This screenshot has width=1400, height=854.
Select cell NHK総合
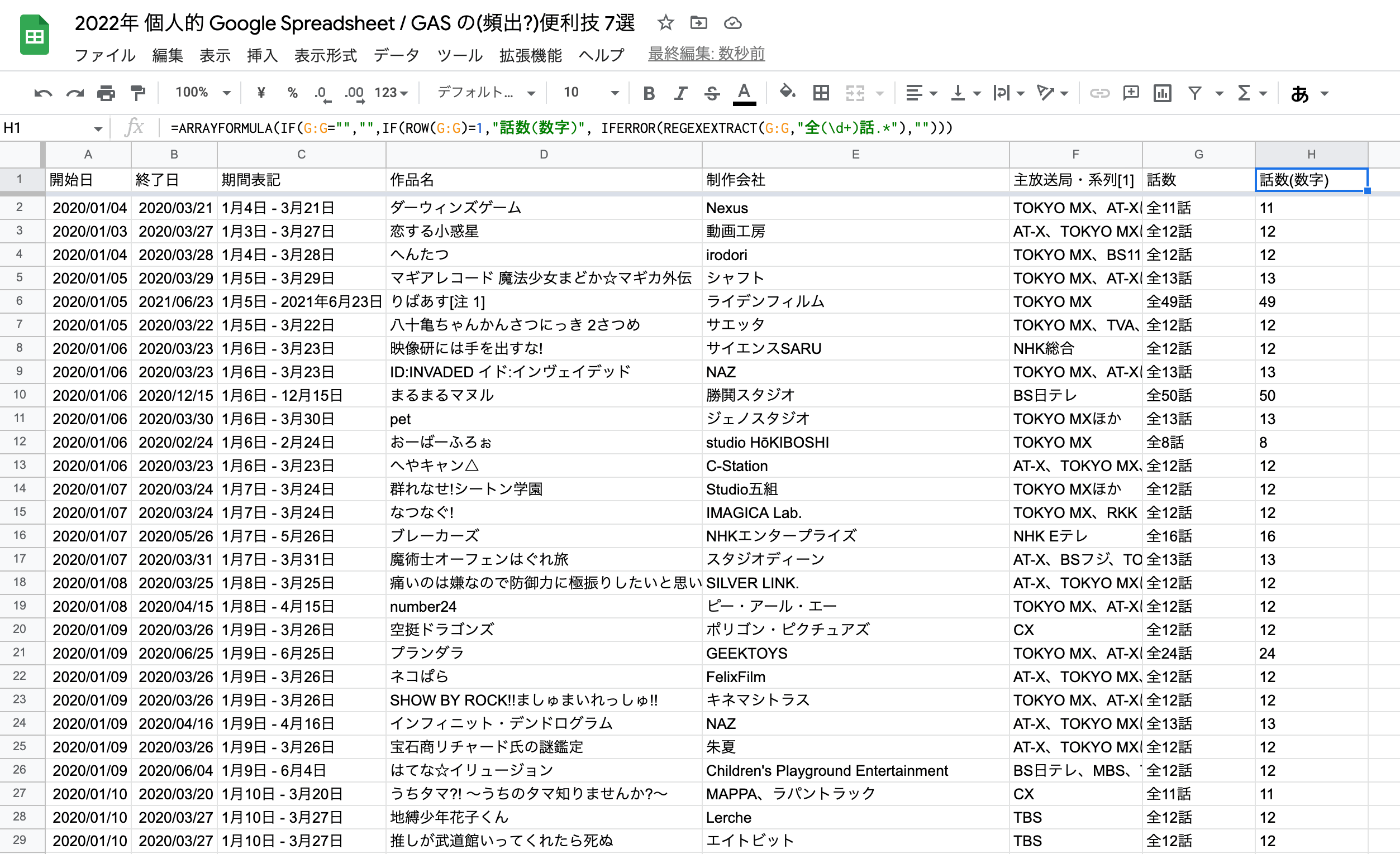(1076, 349)
